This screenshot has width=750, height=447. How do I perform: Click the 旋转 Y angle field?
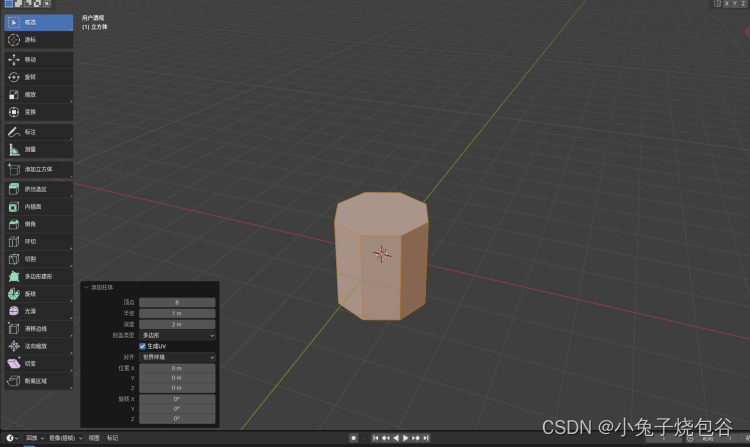(x=177, y=409)
